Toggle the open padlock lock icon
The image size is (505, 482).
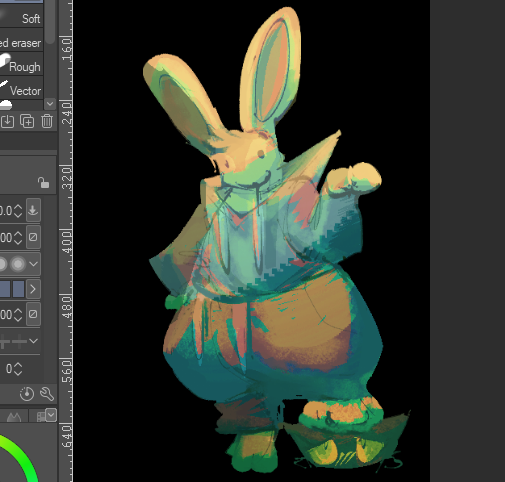click(43, 183)
